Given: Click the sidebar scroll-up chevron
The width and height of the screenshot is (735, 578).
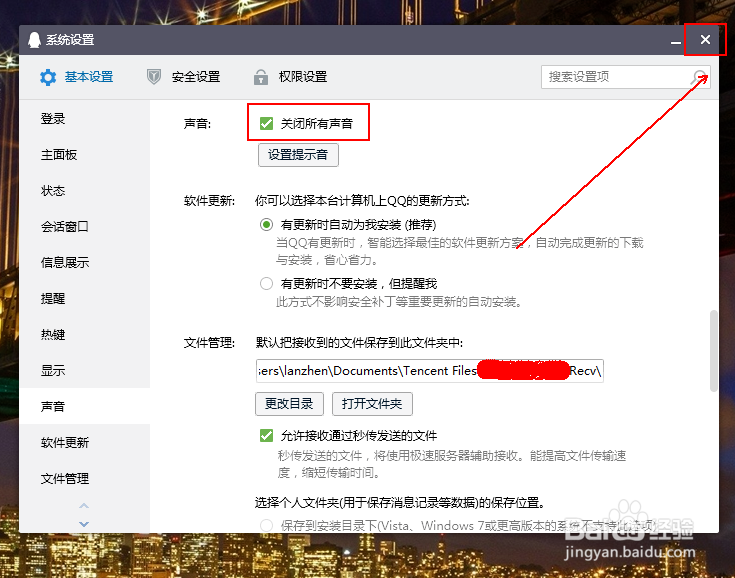Looking at the screenshot, I should 84,505.
